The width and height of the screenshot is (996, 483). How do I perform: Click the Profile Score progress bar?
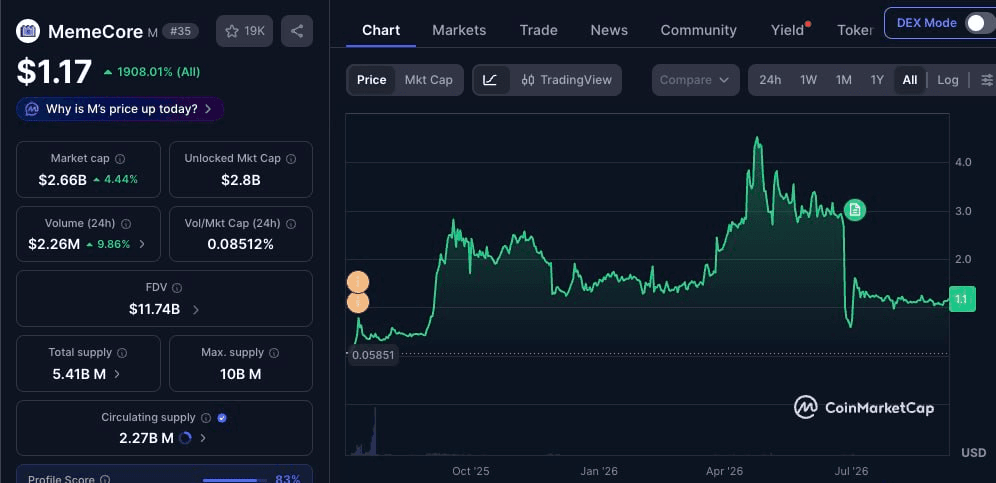point(234,480)
